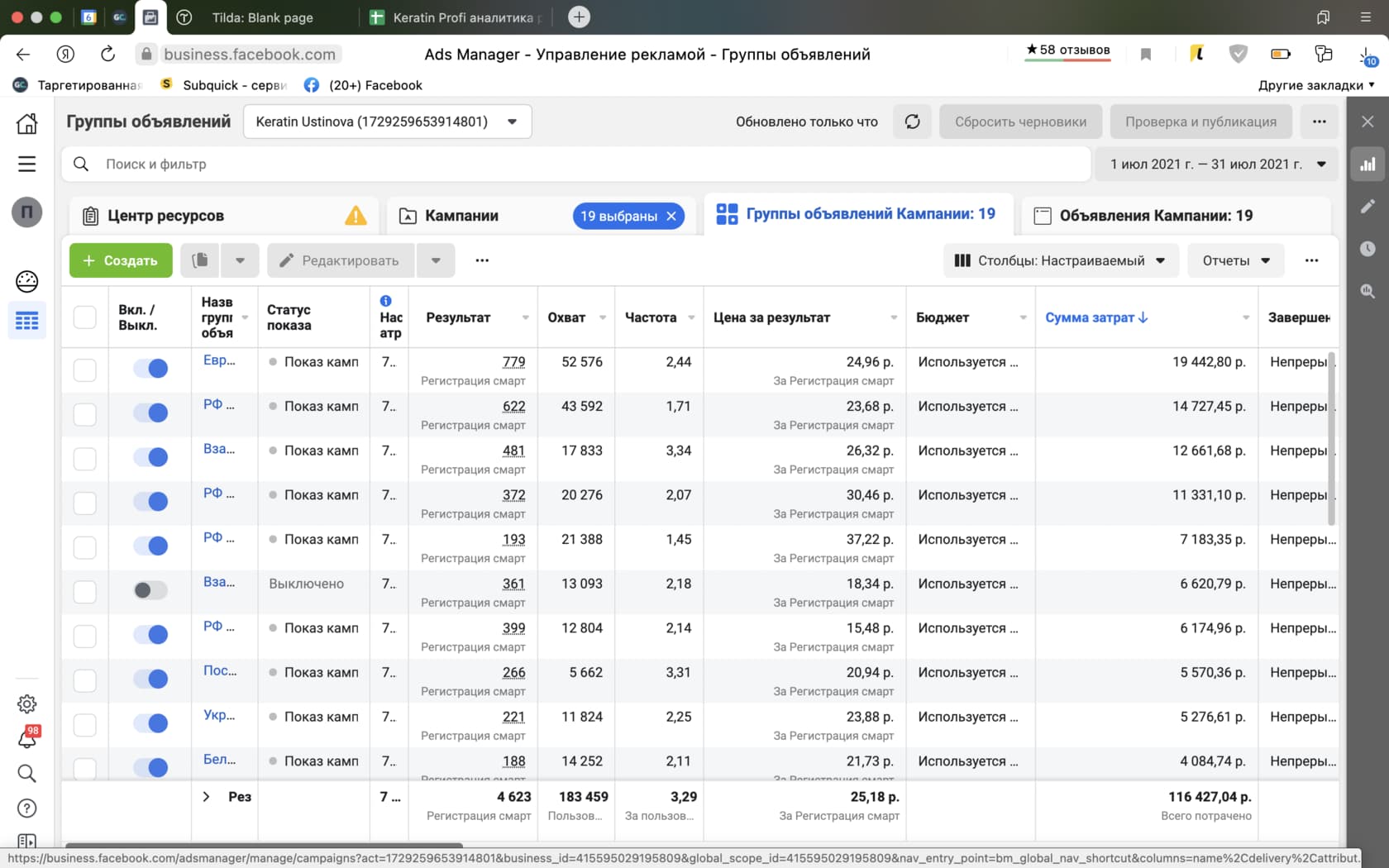This screenshot has height=868, width=1389.
Task: Open the Ads Manager home icon
Action: (x=26, y=124)
